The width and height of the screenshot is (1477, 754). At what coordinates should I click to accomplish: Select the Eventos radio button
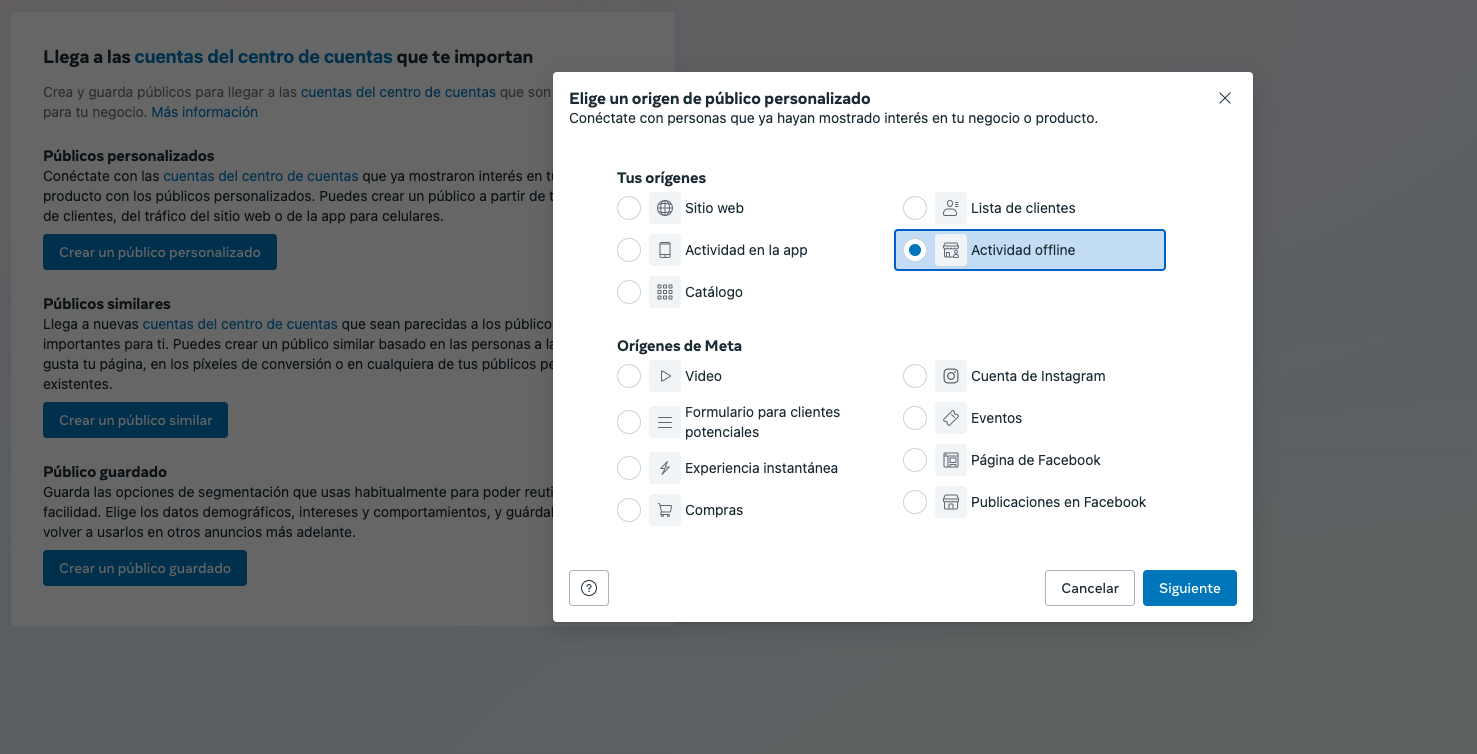coord(915,418)
